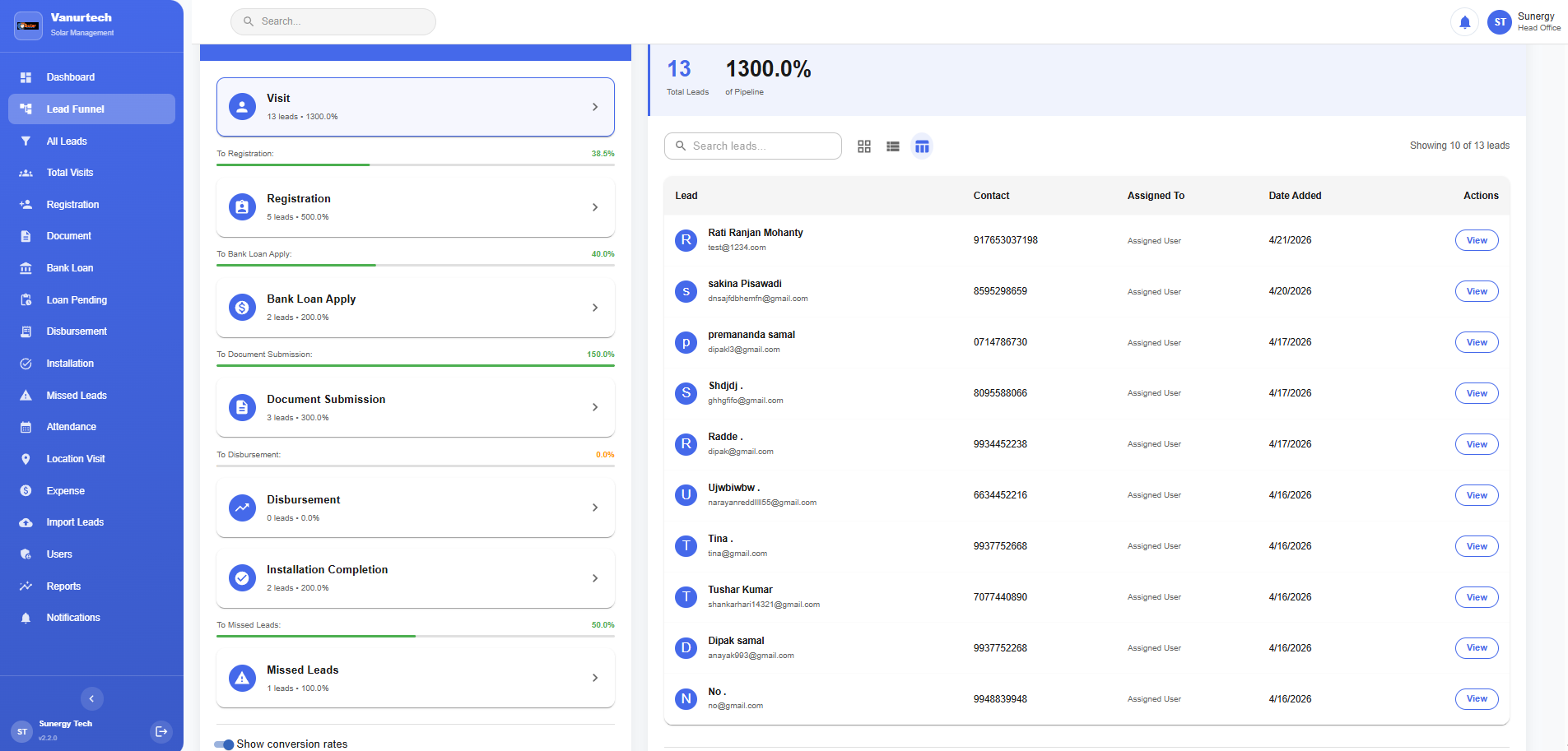Screen dimensions: 1568x751
Task: Select the table view icon
Action: tap(922, 146)
